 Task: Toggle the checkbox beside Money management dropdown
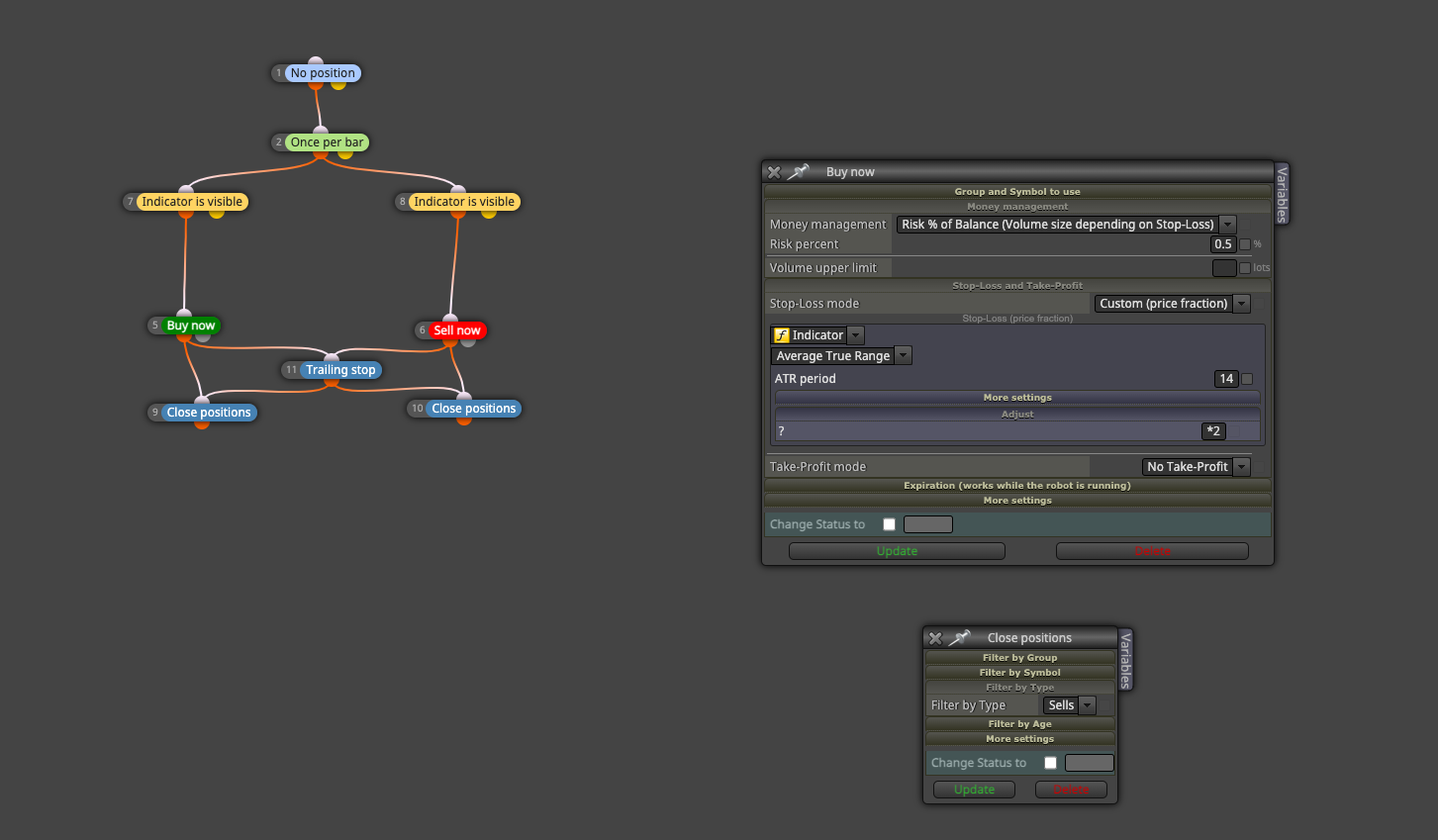point(1245,225)
